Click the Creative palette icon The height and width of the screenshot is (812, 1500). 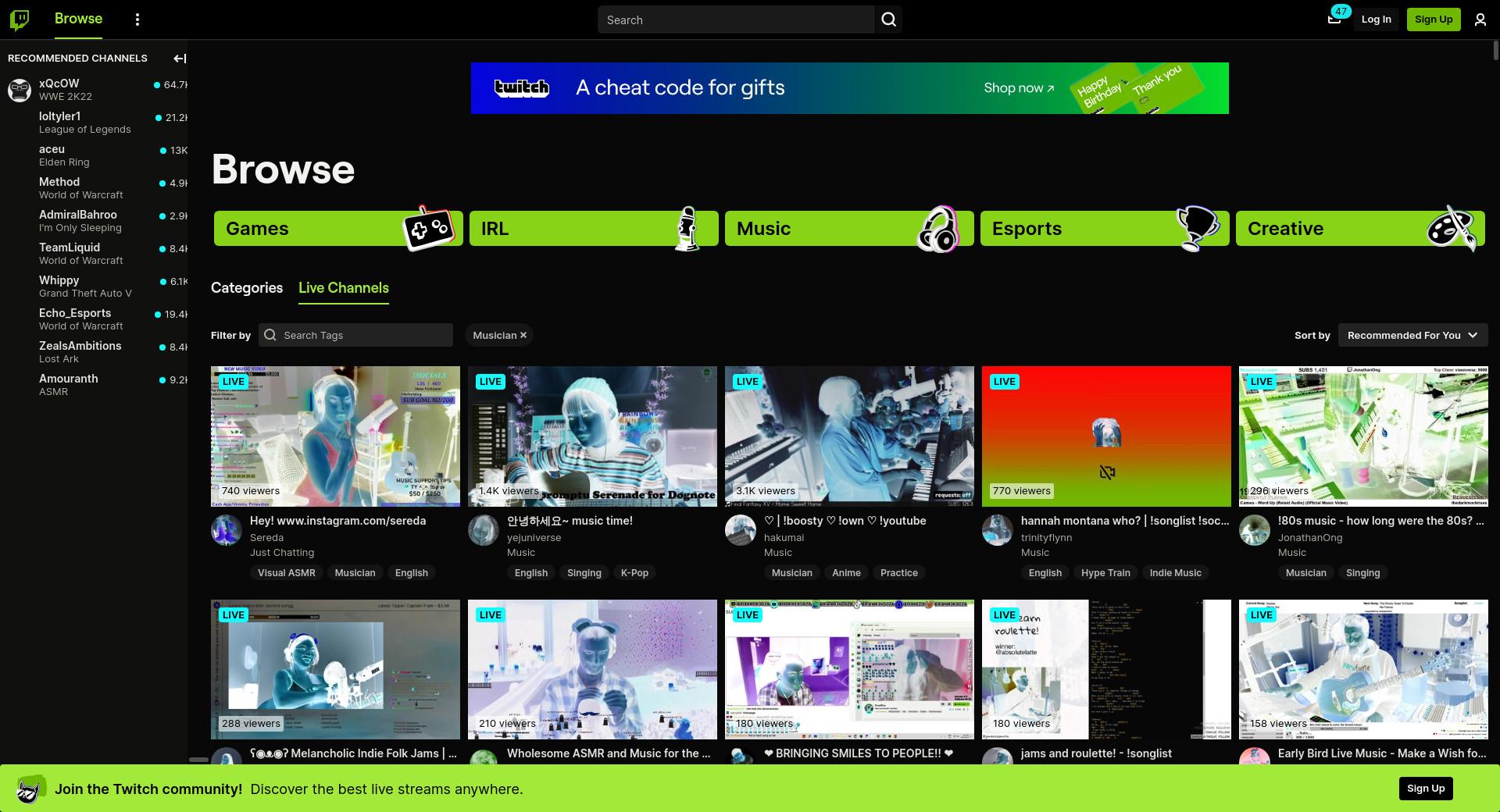[x=1452, y=228]
